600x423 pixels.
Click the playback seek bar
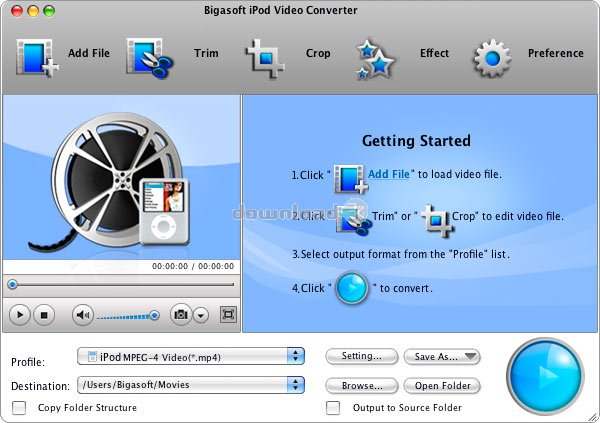click(121, 285)
